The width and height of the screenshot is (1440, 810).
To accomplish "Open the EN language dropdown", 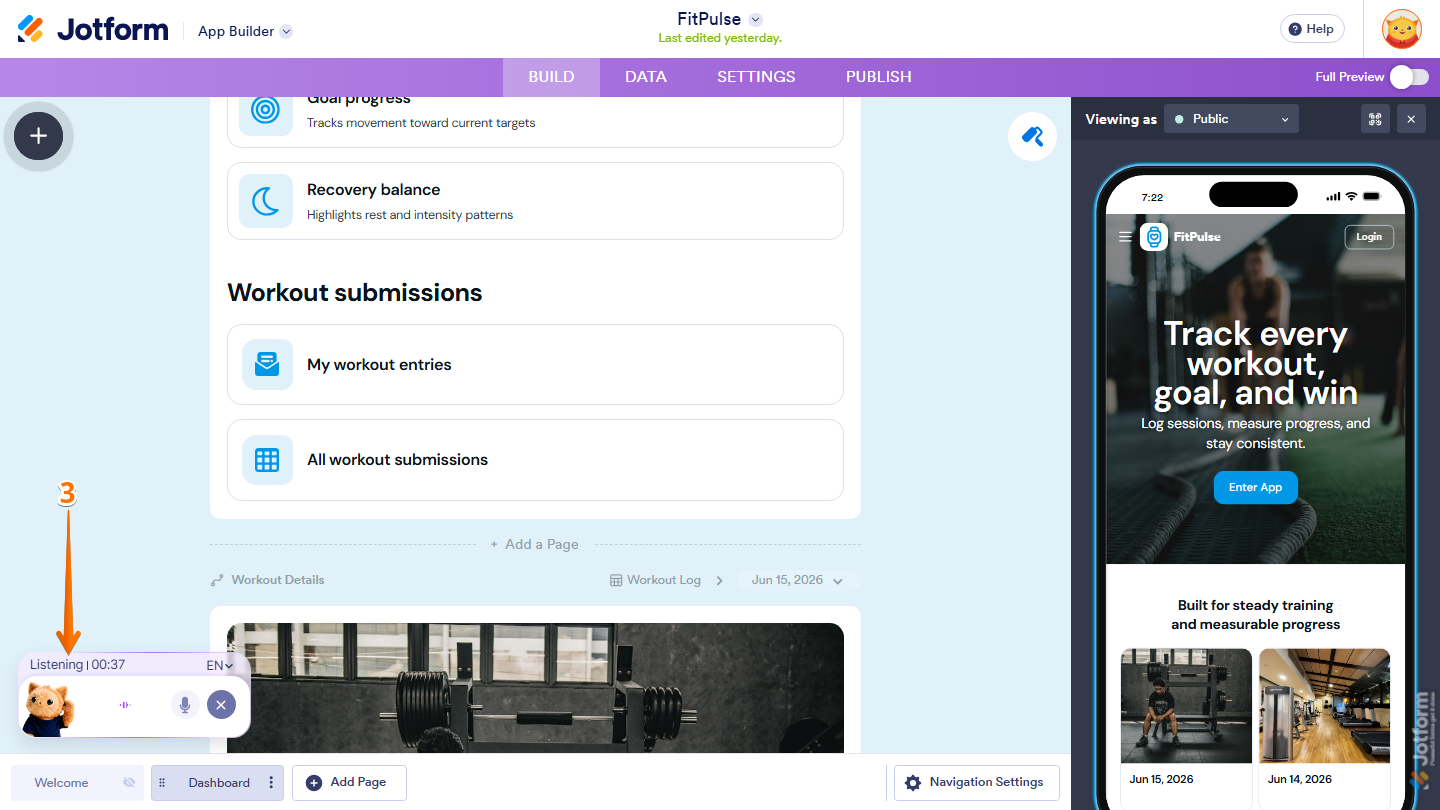I will pos(220,665).
